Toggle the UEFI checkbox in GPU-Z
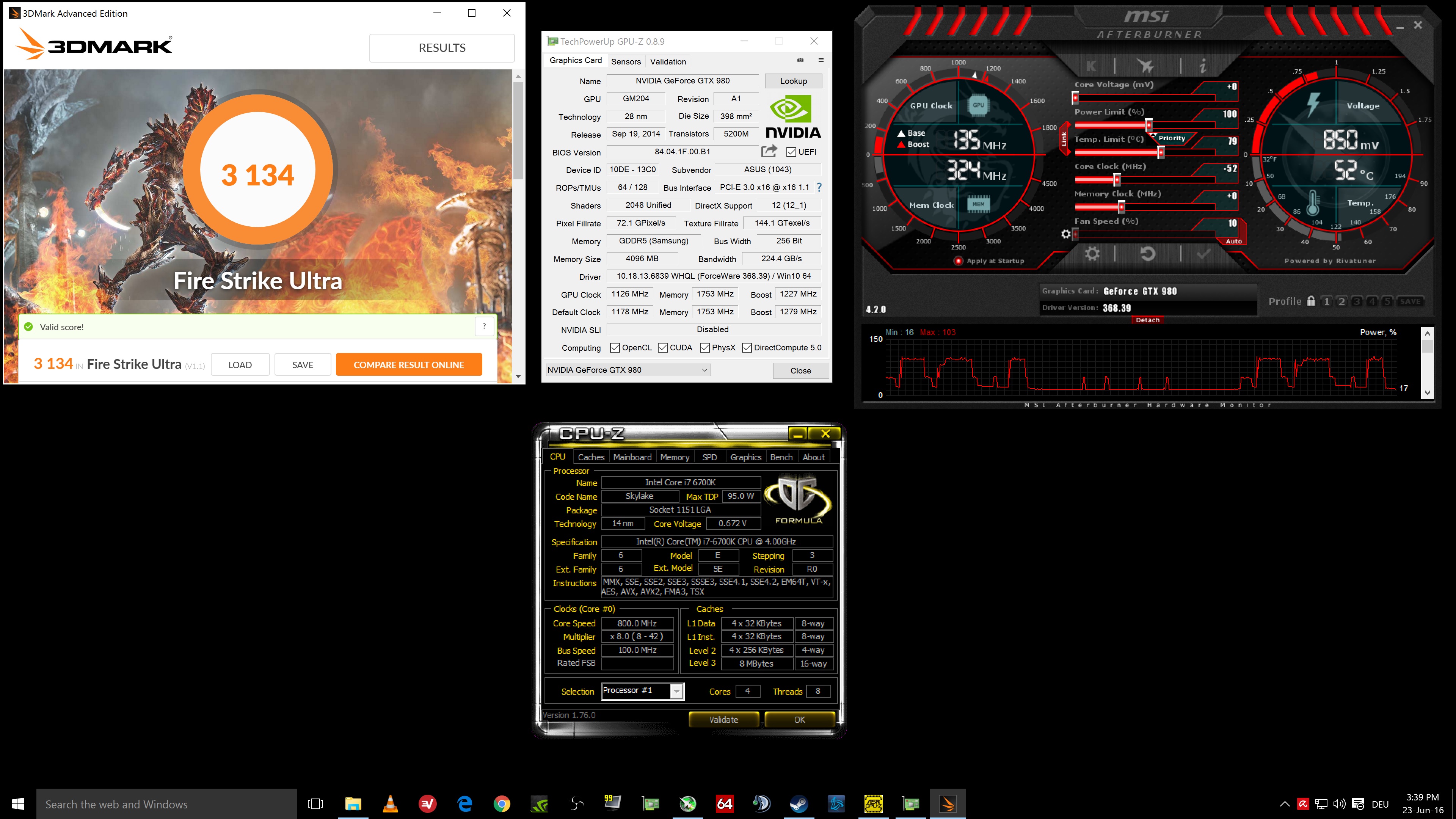Viewport: 1456px width, 819px height. tap(791, 152)
